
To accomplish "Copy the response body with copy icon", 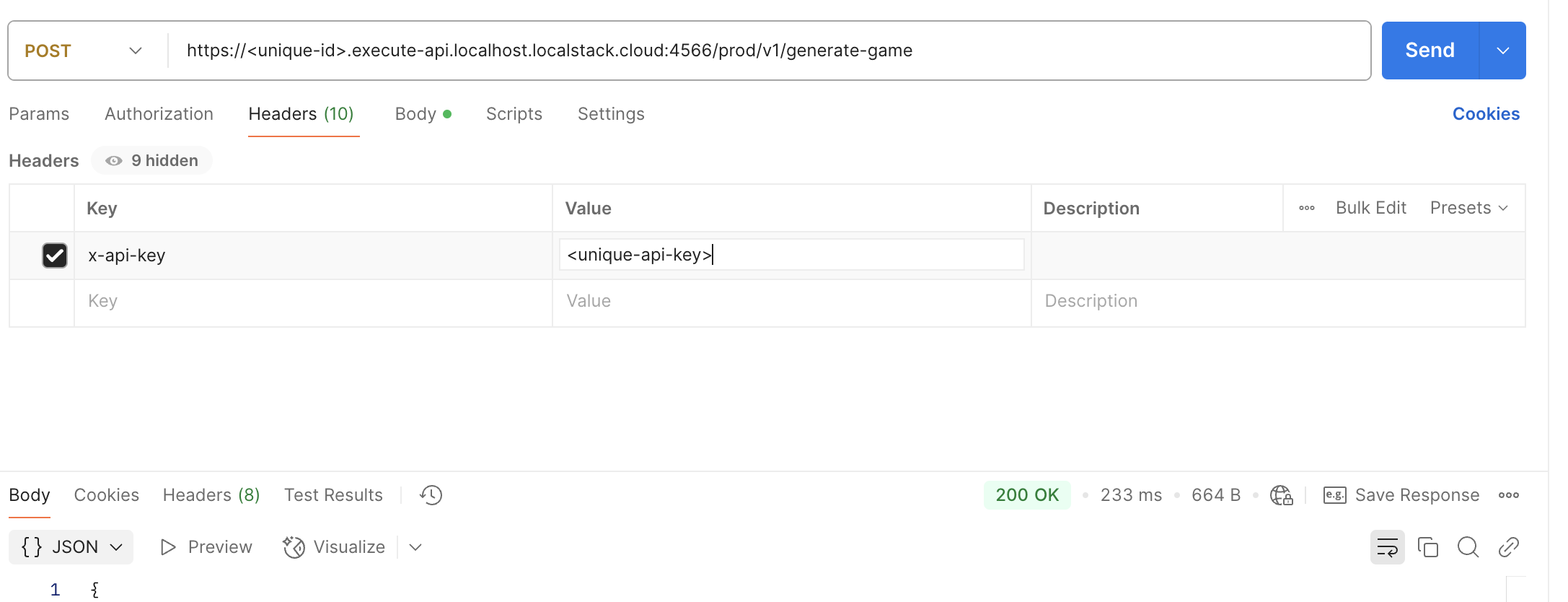I will click(x=1427, y=547).
